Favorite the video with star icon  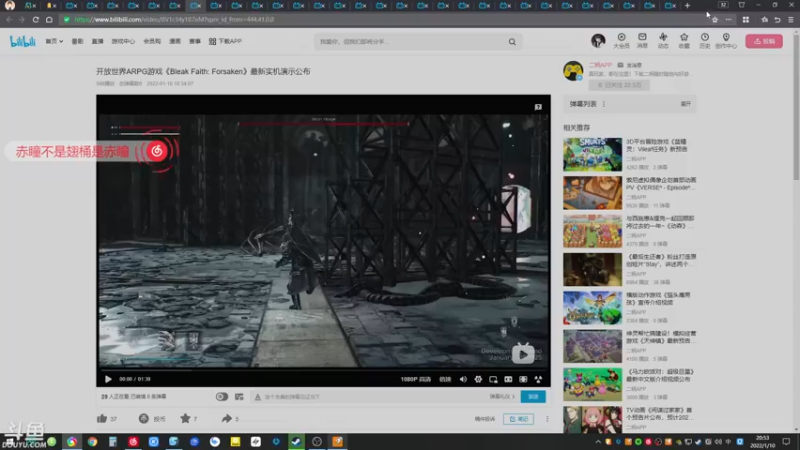coord(185,418)
